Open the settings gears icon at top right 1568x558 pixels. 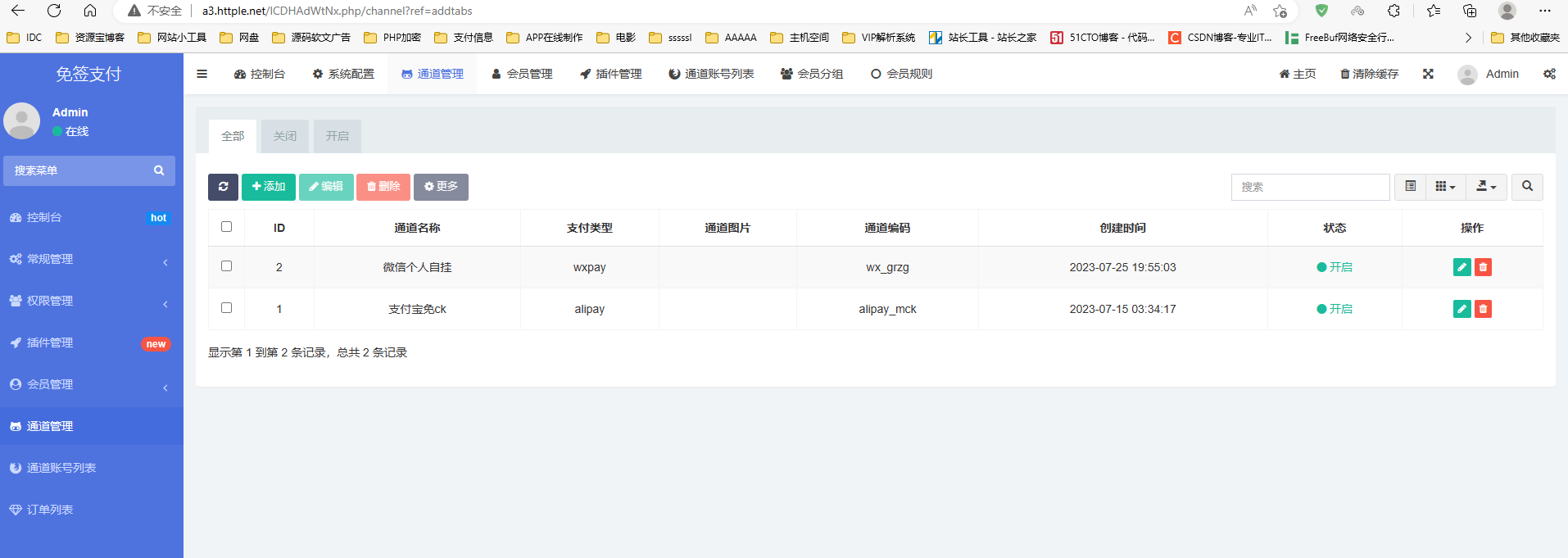click(x=1549, y=74)
